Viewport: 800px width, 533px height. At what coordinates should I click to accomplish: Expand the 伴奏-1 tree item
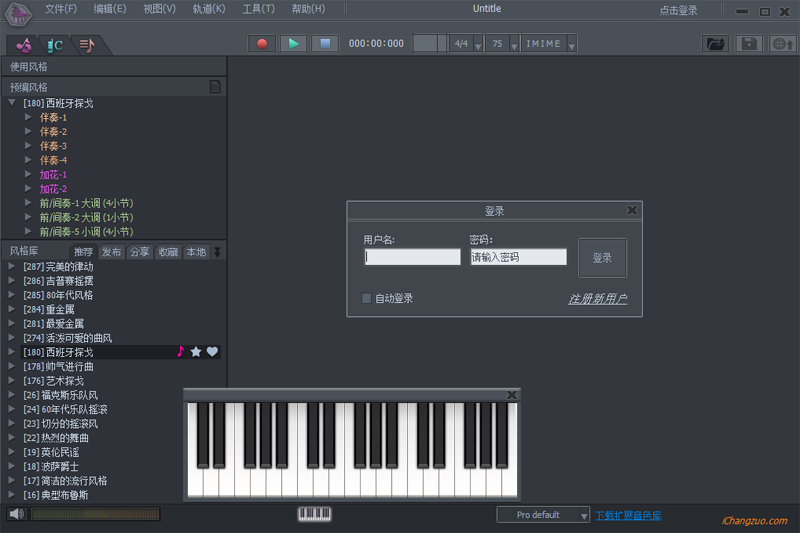click(x=29, y=118)
